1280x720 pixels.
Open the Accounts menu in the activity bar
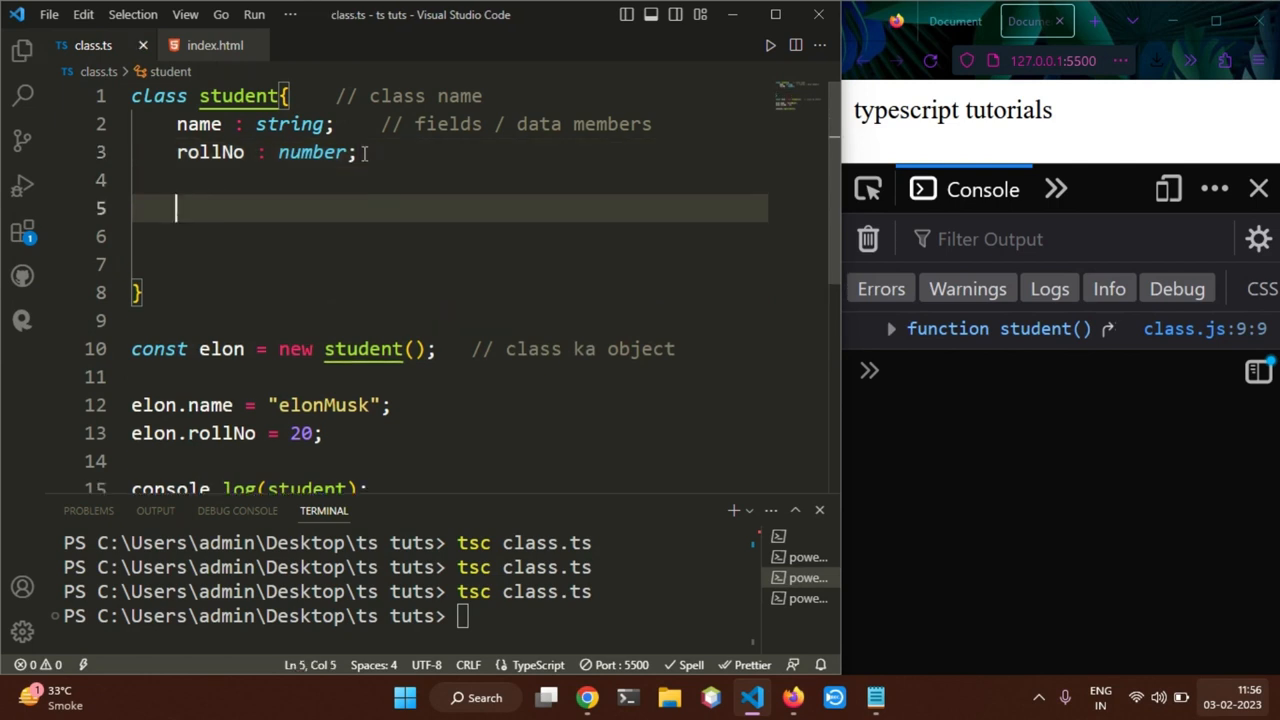(x=22, y=587)
